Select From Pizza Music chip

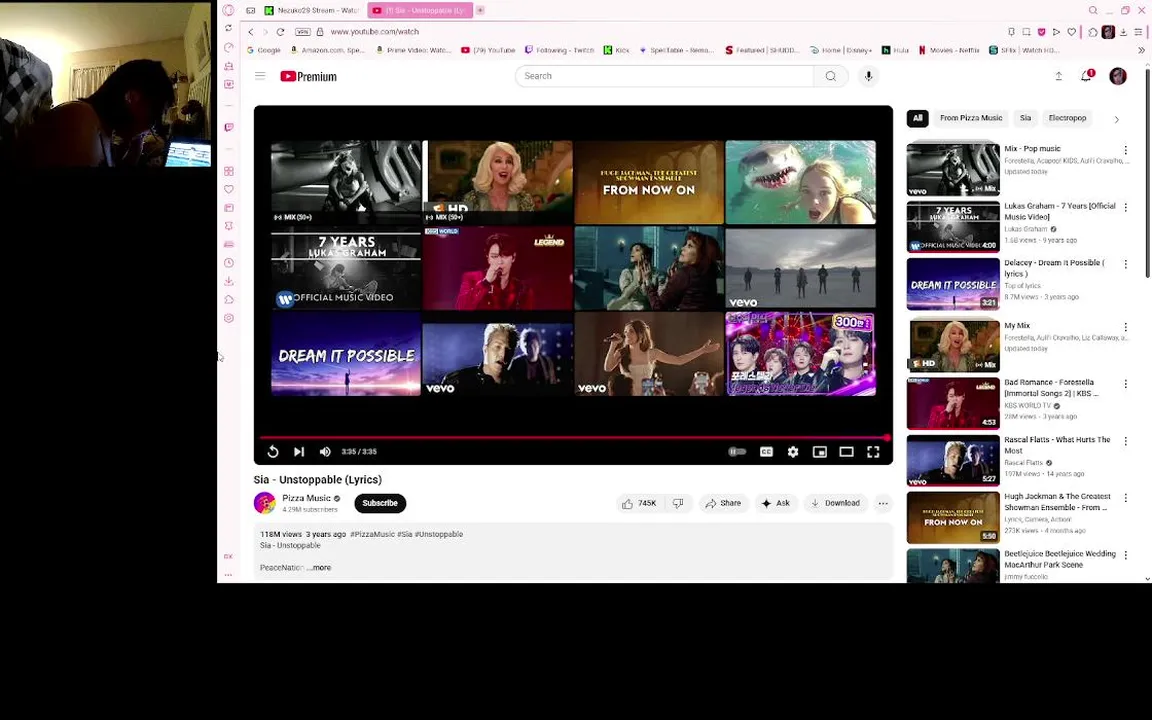click(971, 118)
